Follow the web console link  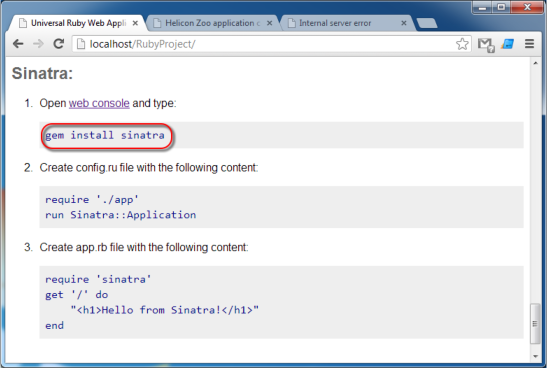click(x=99, y=103)
